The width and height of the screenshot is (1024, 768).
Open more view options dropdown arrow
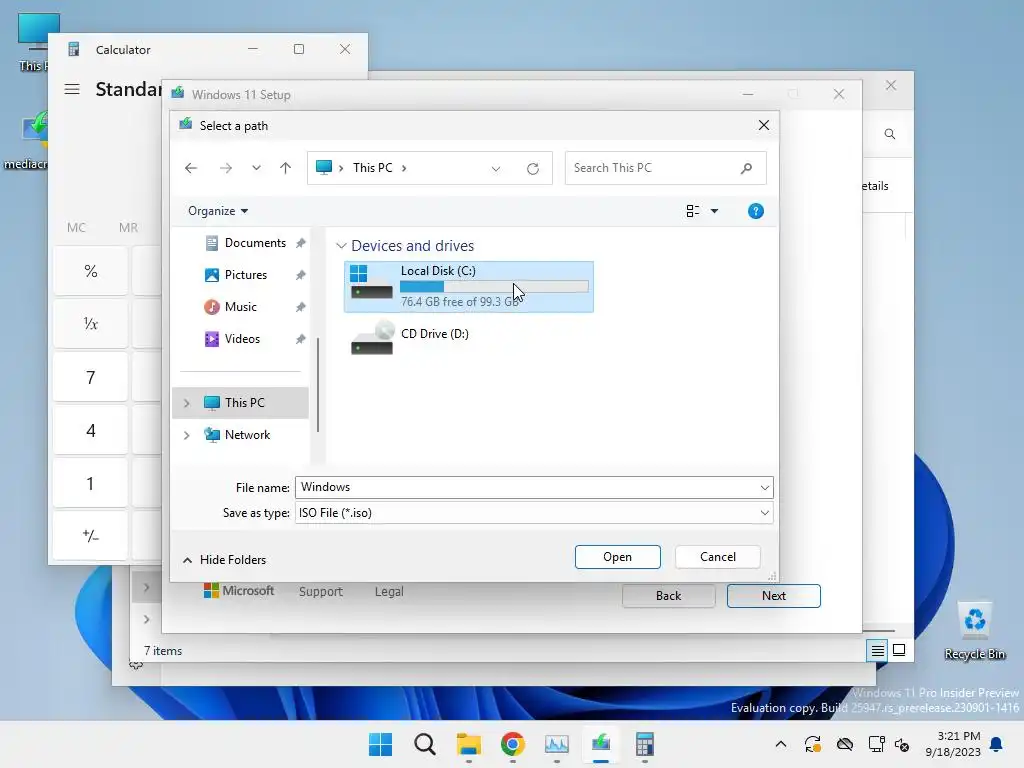pyautogui.click(x=714, y=211)
